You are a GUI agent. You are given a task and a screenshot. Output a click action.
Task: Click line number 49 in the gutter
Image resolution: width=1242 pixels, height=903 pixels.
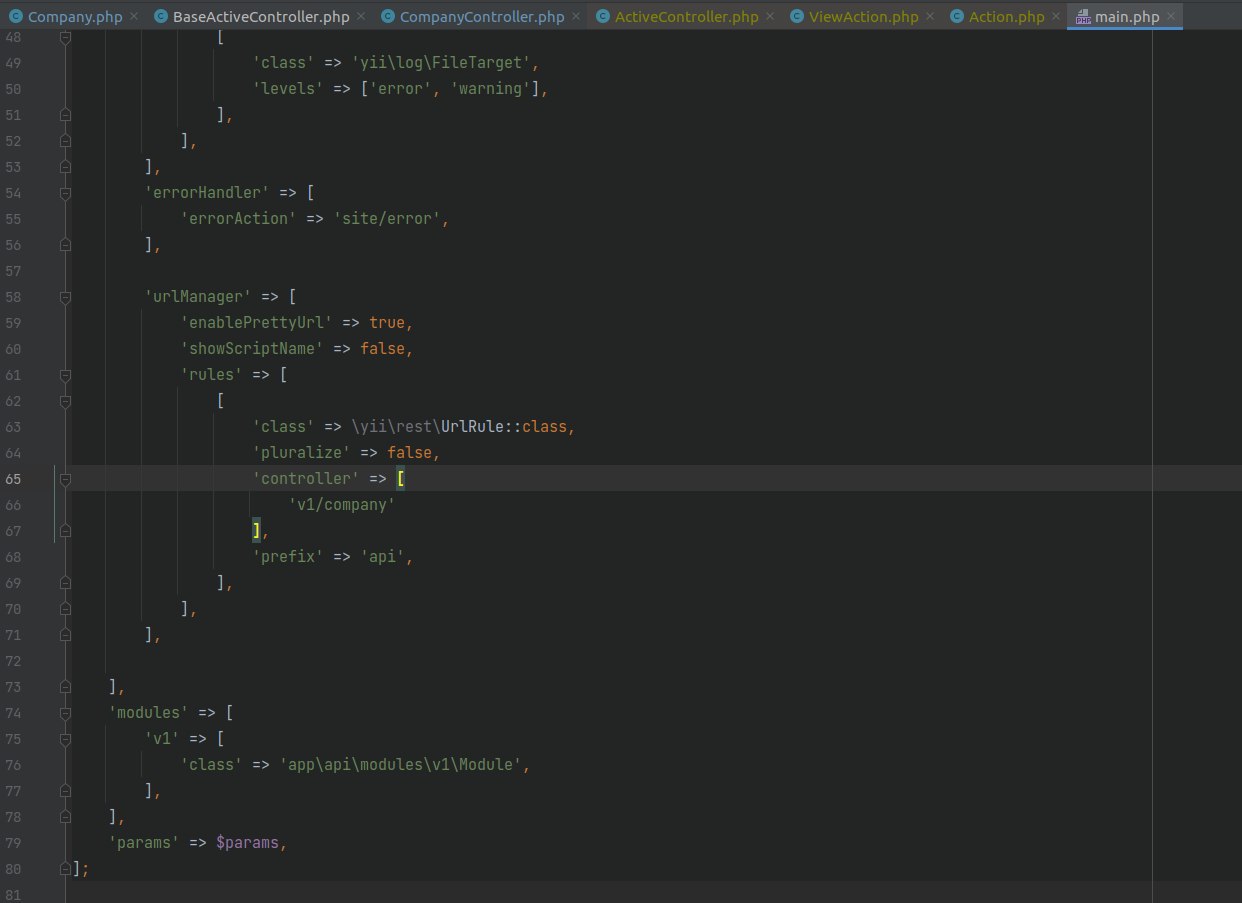point(12,63)
